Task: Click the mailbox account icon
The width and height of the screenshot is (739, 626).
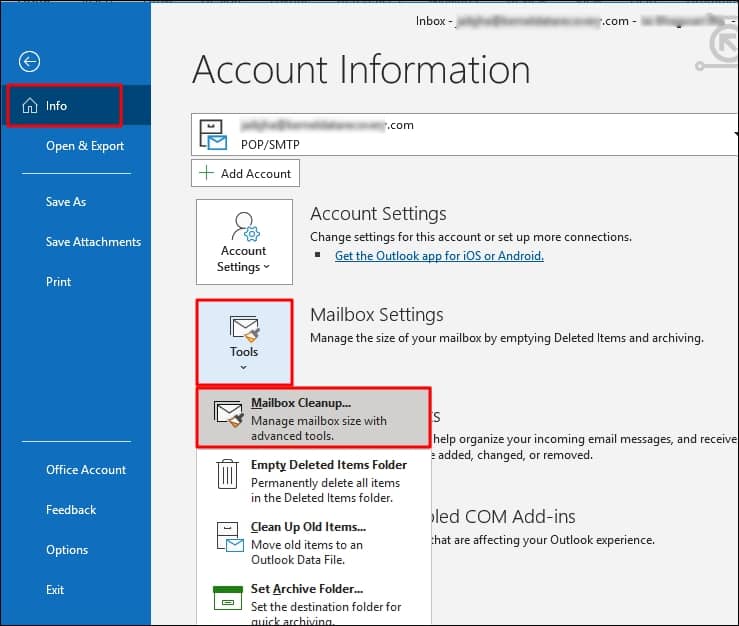Action: pos(213,135)
